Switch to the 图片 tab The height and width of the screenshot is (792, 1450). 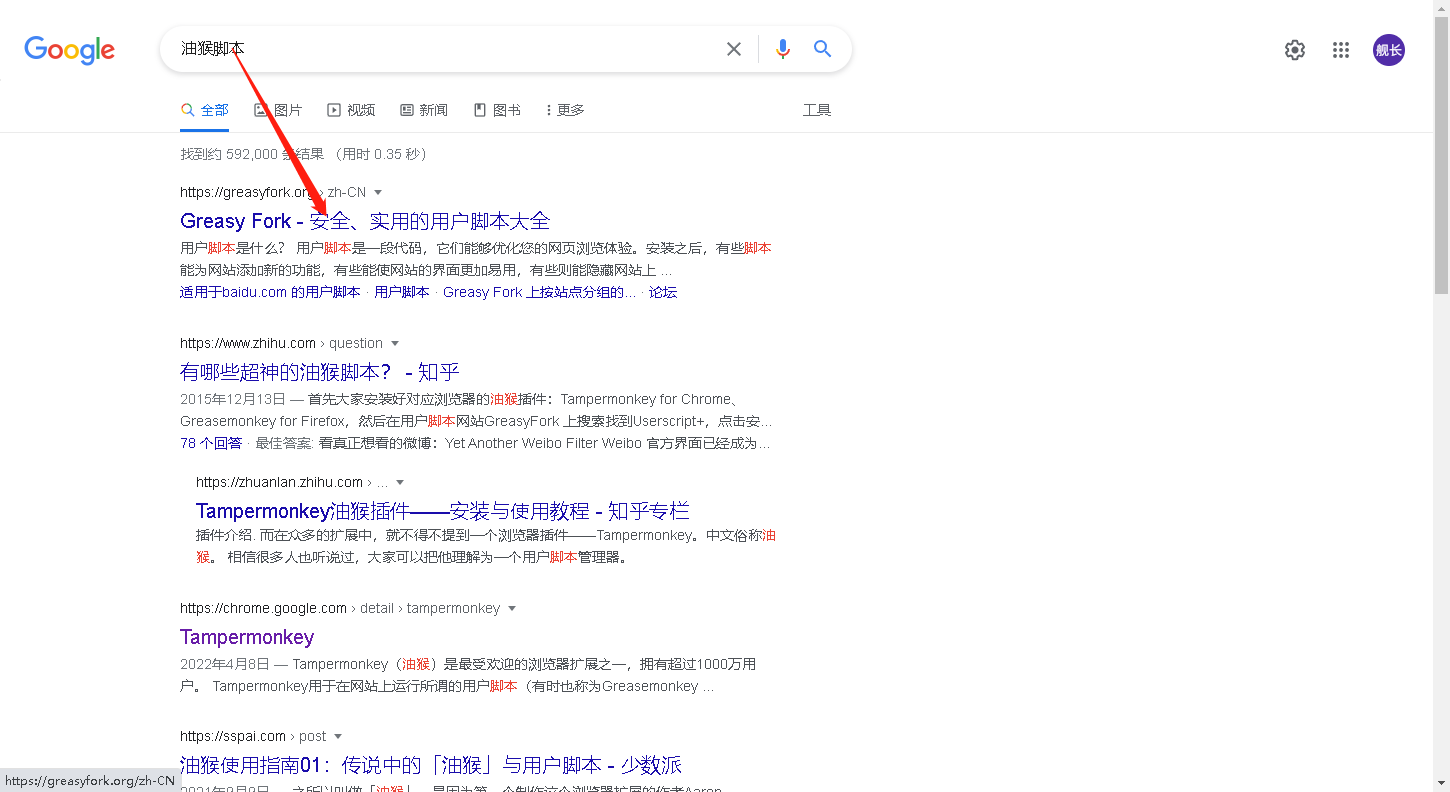tap(278, 110)
